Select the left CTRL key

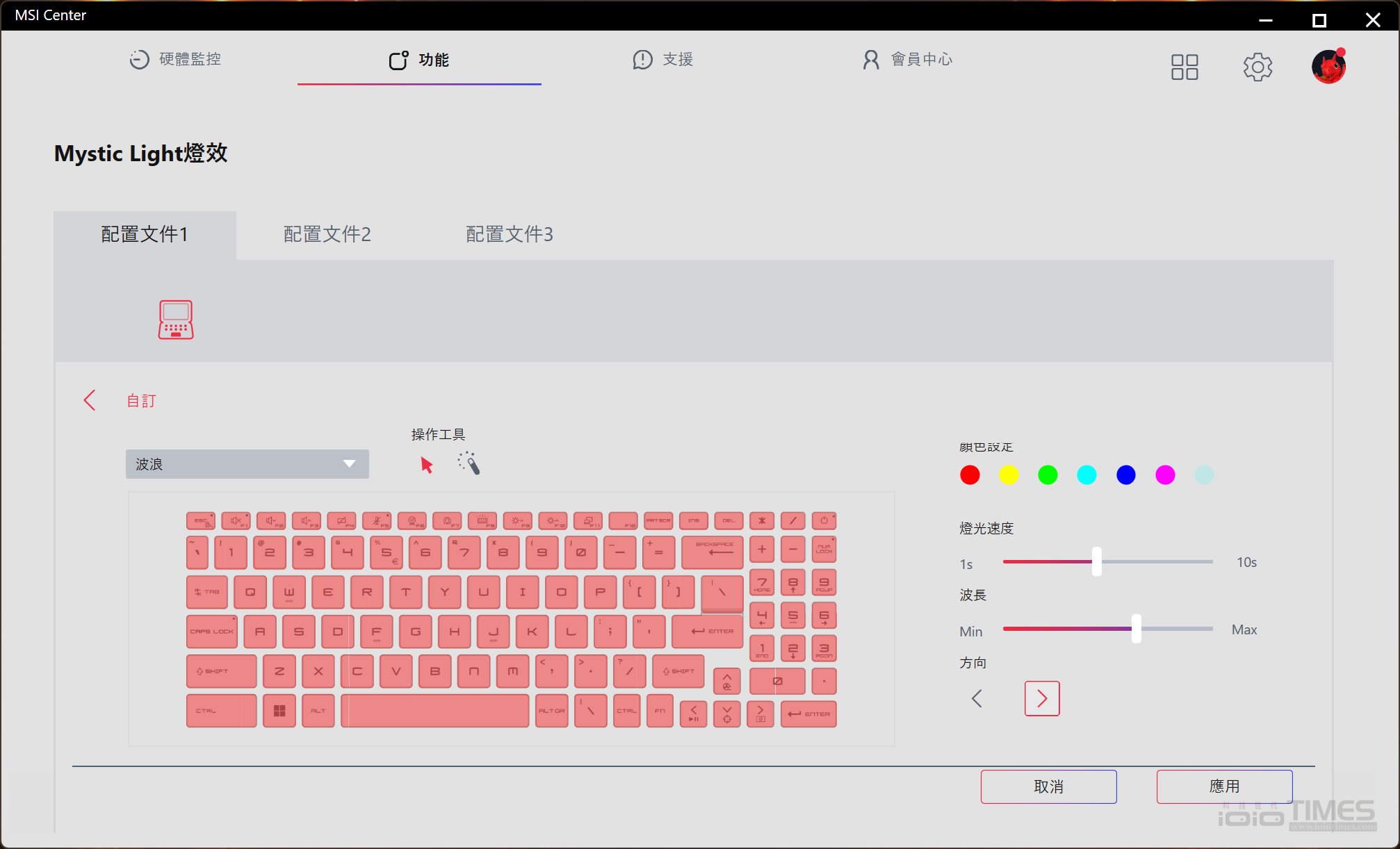tap(222, 711)
